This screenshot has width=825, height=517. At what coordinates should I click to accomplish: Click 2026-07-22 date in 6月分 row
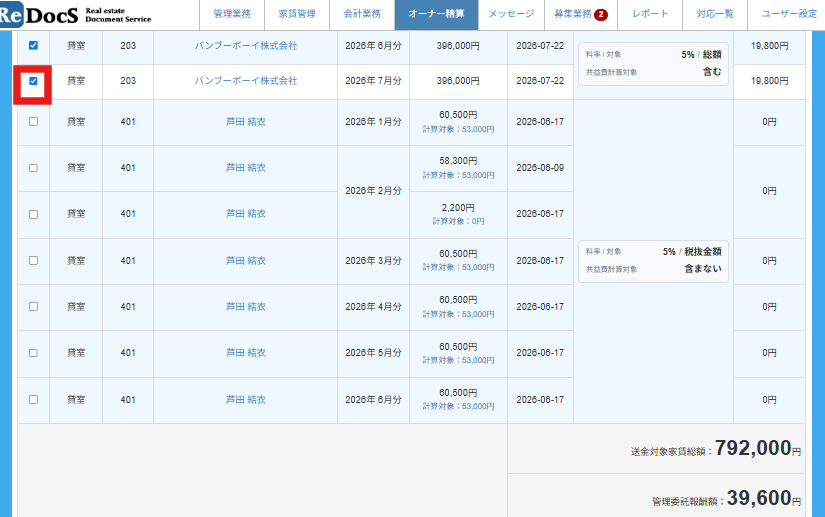pos(540,46)
